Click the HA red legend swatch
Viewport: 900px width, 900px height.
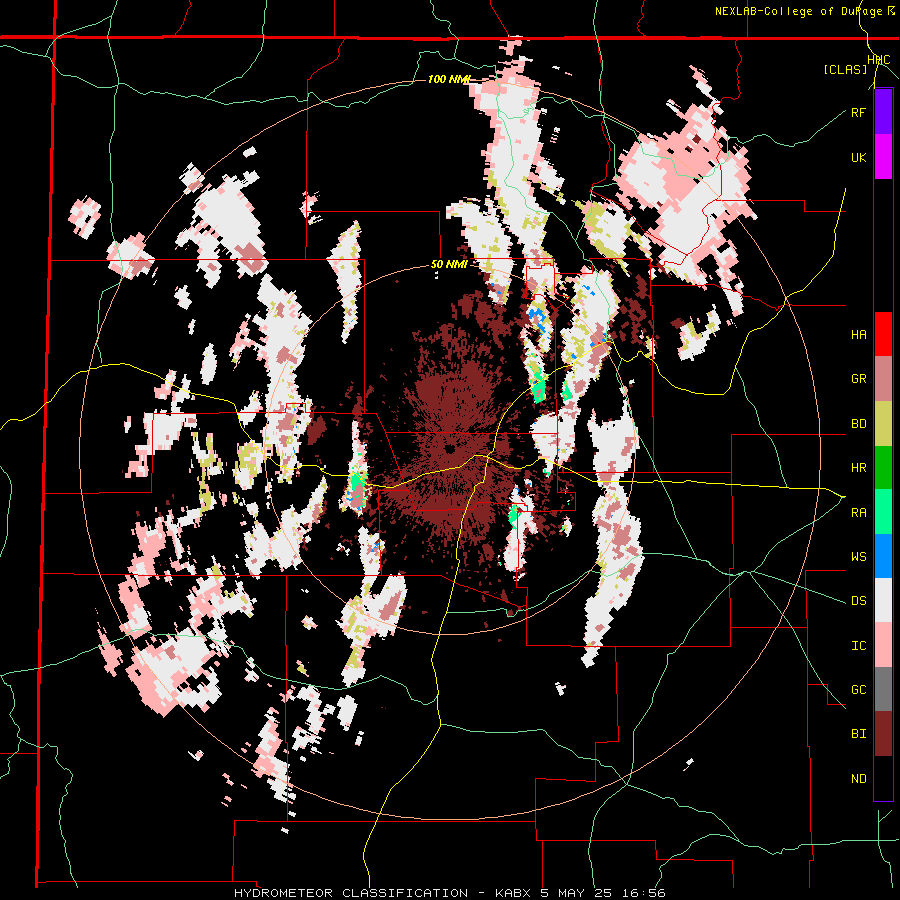coord(883,334)
